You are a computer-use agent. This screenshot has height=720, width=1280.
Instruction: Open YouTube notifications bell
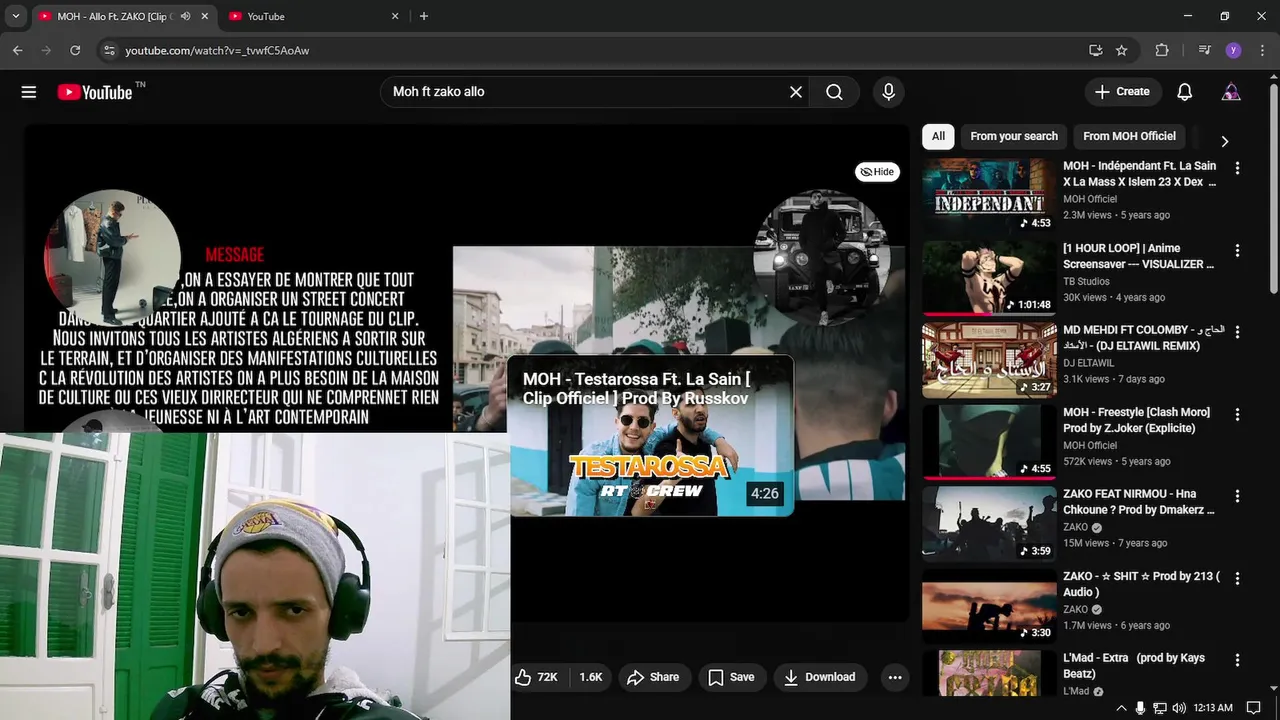[x=1184, y=92]
